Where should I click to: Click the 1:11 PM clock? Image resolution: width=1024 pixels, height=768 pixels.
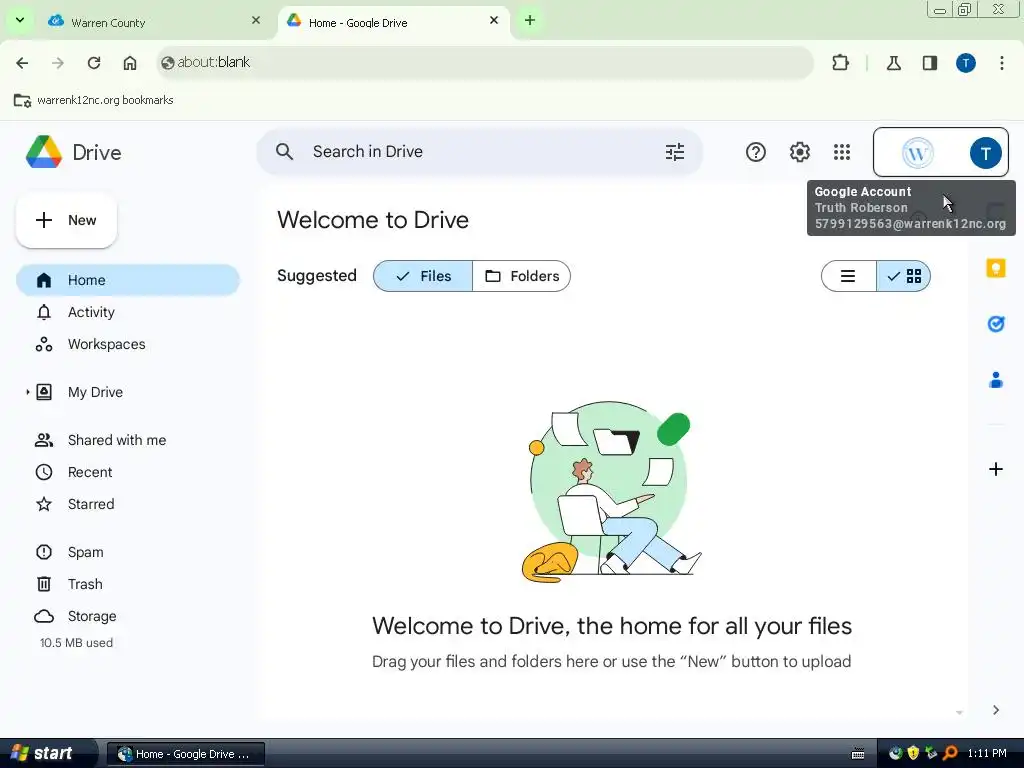pyautogui.click(x=987, y=753)
